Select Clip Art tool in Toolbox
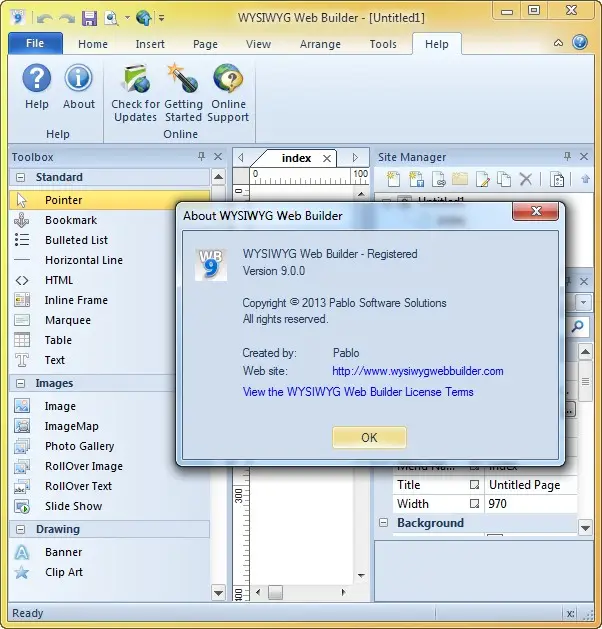 pos(64,572)
